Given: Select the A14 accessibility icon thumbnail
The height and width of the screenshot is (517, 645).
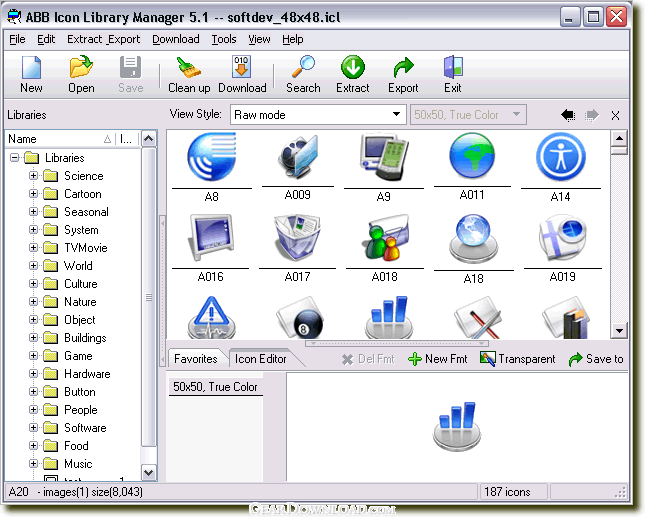Looking at the screenshot, I should (x=560, y=160).
